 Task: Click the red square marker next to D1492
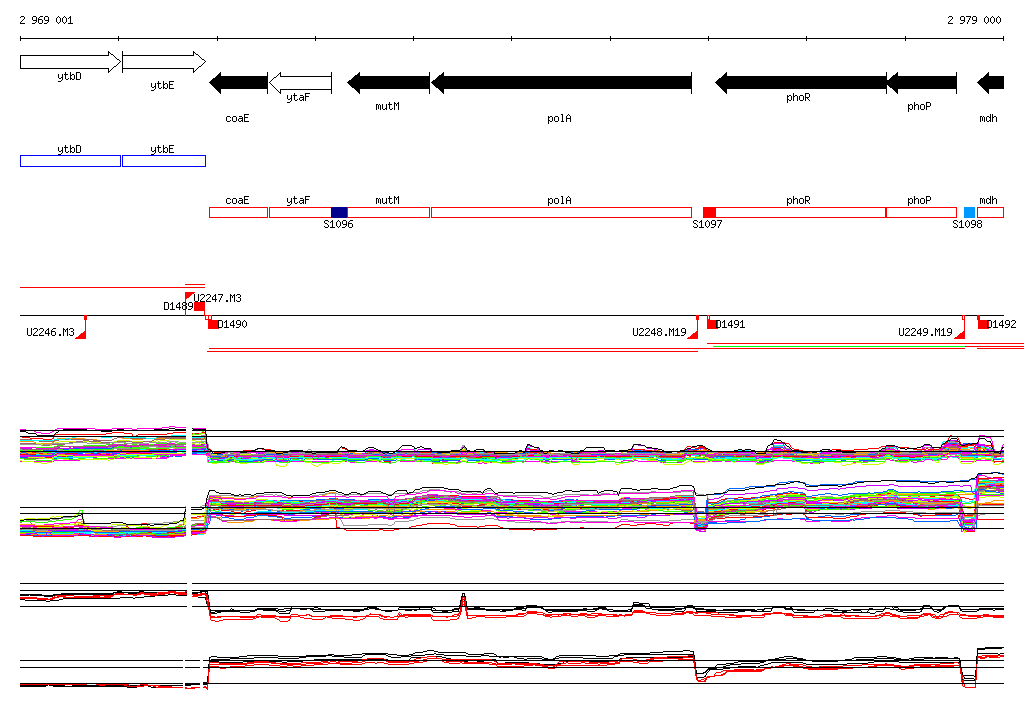coord(983,324)
